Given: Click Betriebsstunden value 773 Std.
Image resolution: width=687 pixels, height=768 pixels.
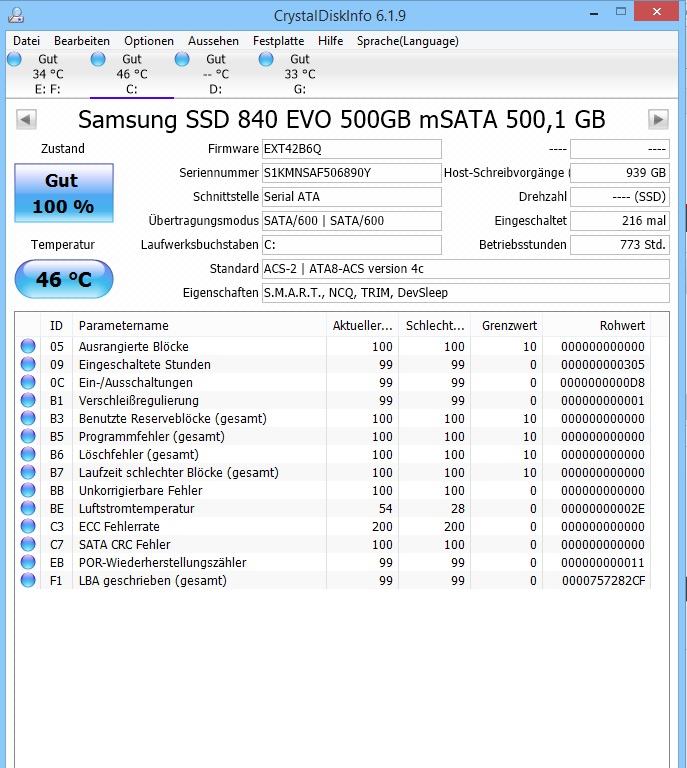Looking at the screenshot, I should coord(620,245).
